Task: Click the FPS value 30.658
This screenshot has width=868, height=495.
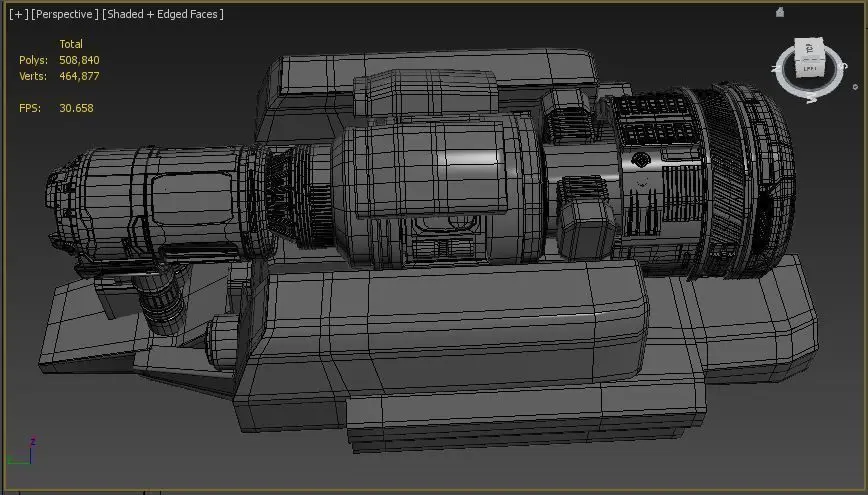Action: [x=76, y=108]
